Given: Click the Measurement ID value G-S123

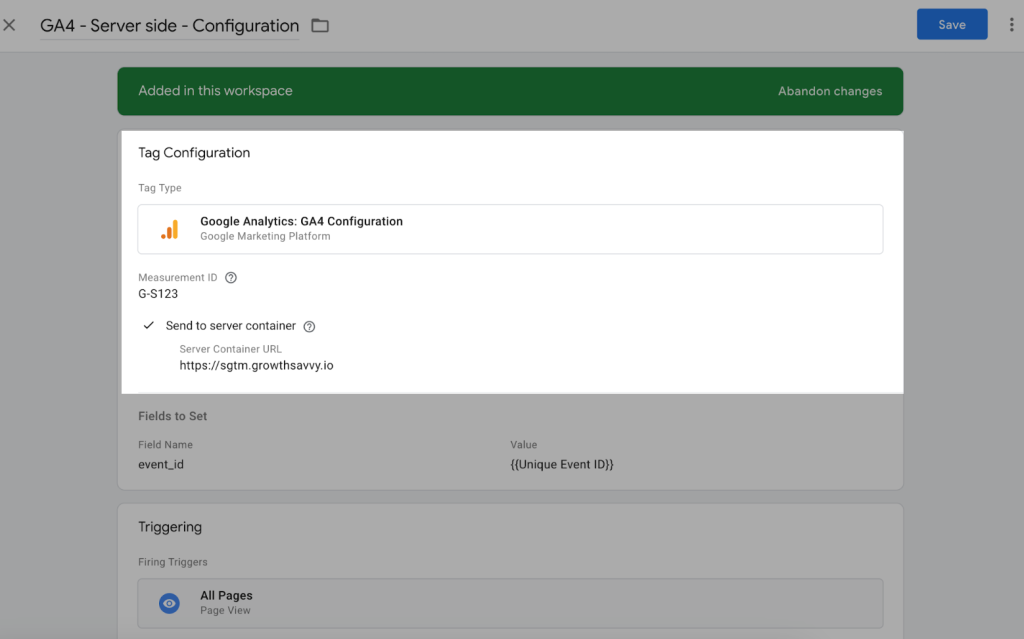Looking at the screenshot, I should click(x=158, y=294).
